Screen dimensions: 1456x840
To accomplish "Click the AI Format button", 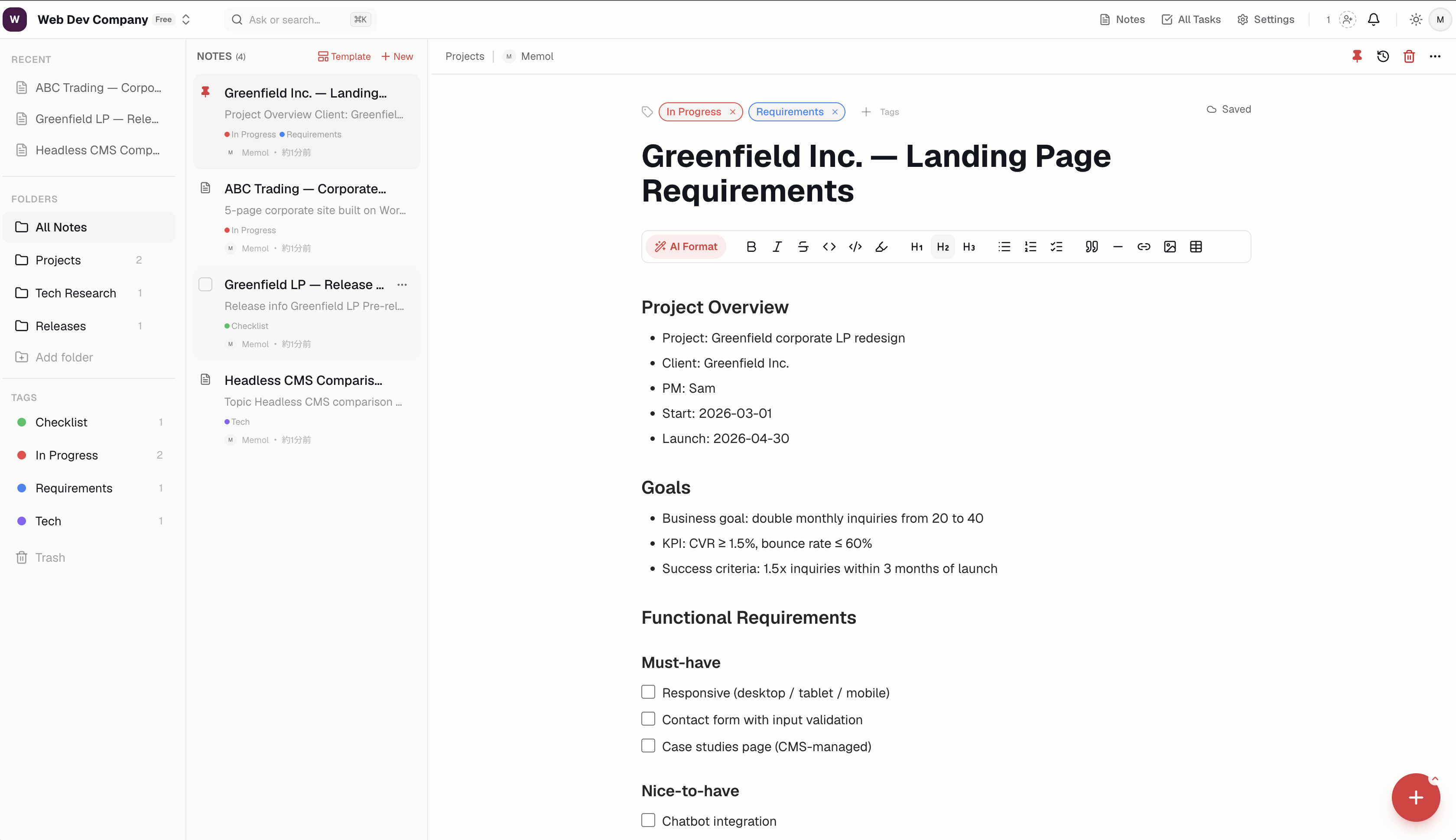I will tap(686, 247).
